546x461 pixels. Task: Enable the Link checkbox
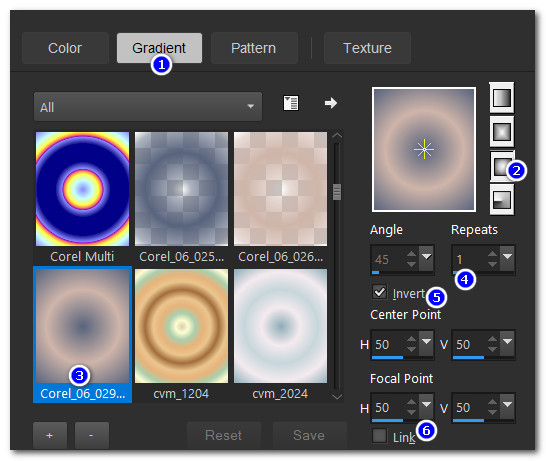(x=379, y=435)
